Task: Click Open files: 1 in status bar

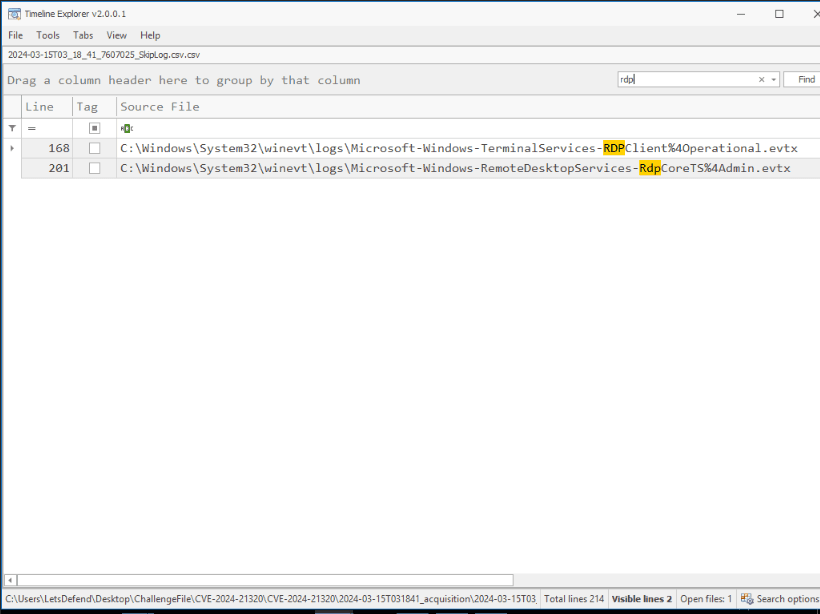Action: click(x=706, y=599)
